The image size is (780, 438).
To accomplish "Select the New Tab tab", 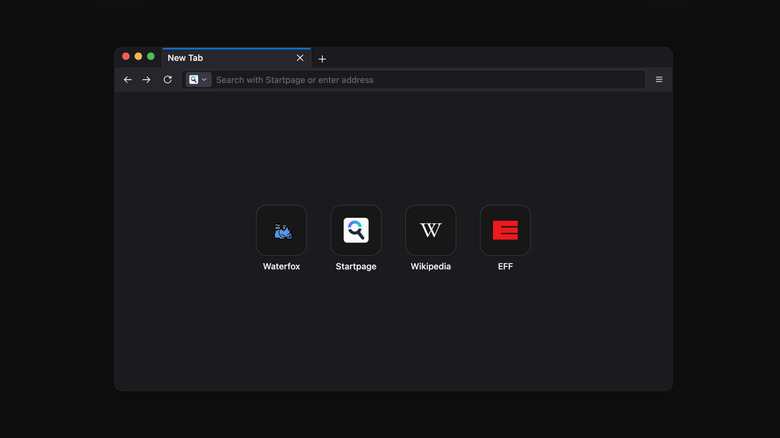I will (236, 58).
